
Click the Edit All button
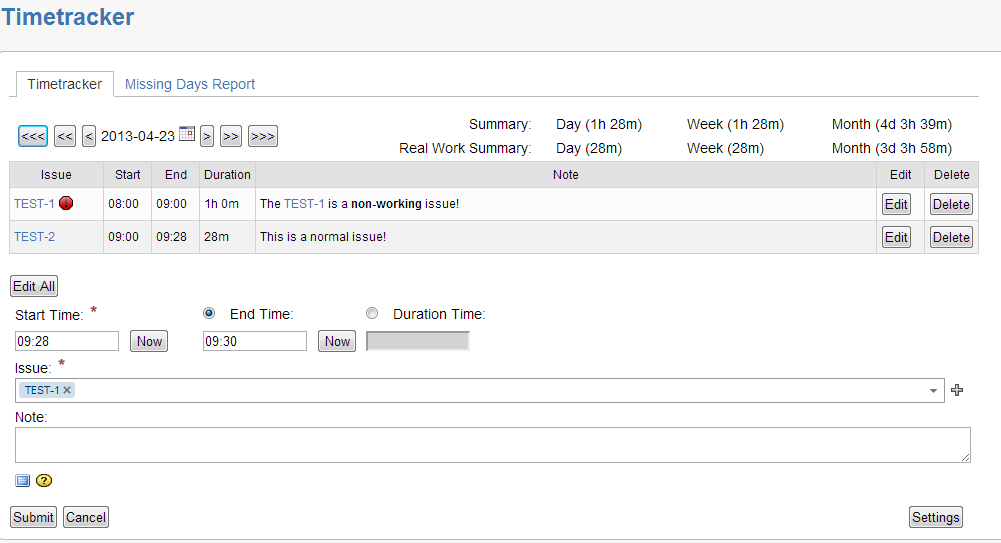click(x=34, y=286)
